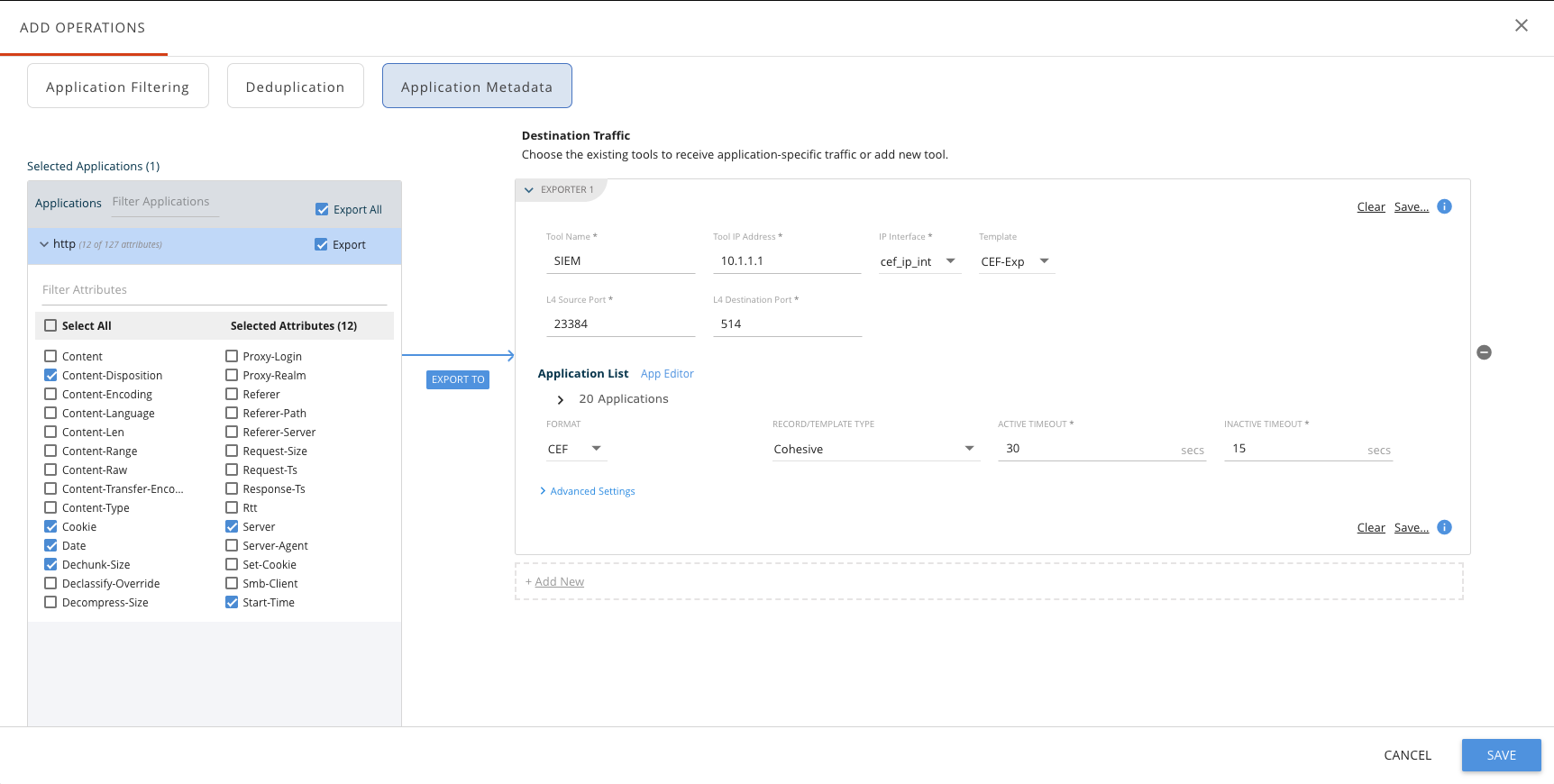Click the Tool IP Address field
This screenshot has width=1554, height=784.
click(x=787, y=261)
